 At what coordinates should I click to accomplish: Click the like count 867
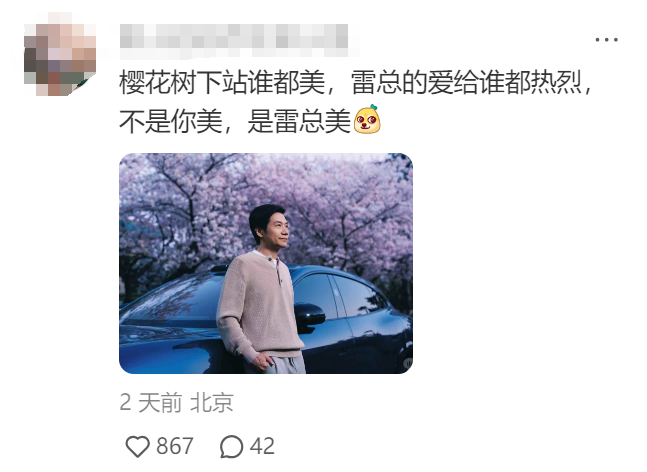point(175,446)
